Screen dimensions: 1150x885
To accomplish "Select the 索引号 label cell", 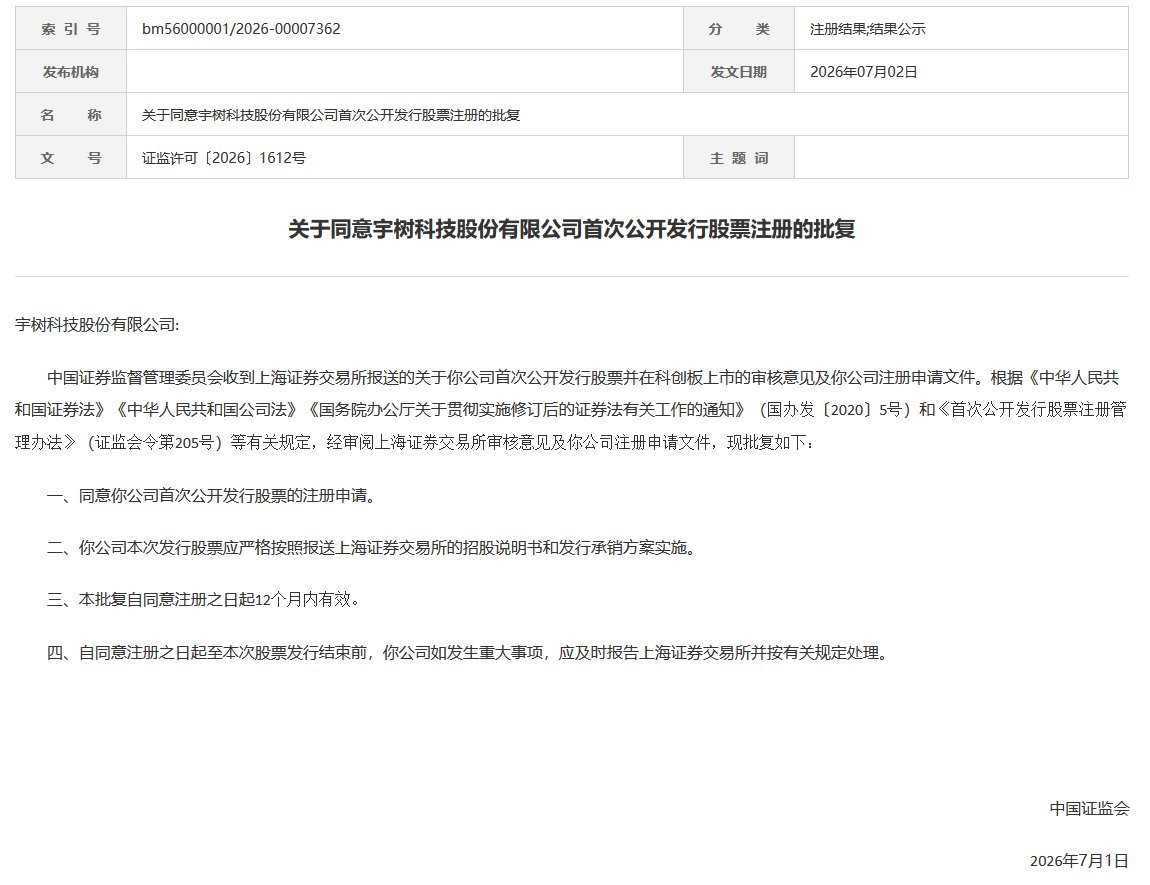I will point(71,29).
